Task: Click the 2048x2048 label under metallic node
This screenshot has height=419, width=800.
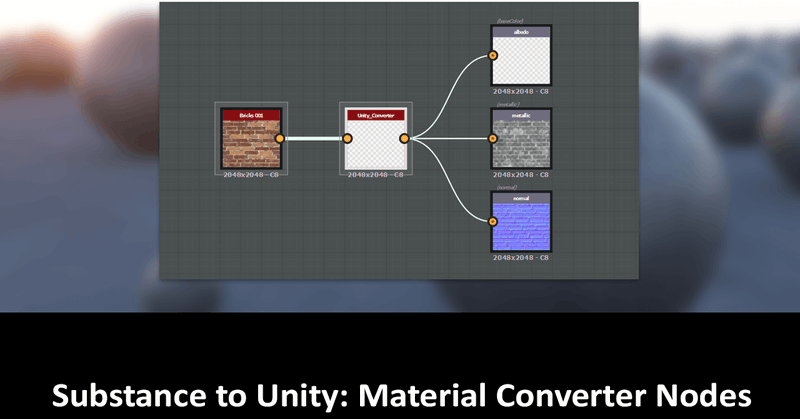Action: (520, 175)
